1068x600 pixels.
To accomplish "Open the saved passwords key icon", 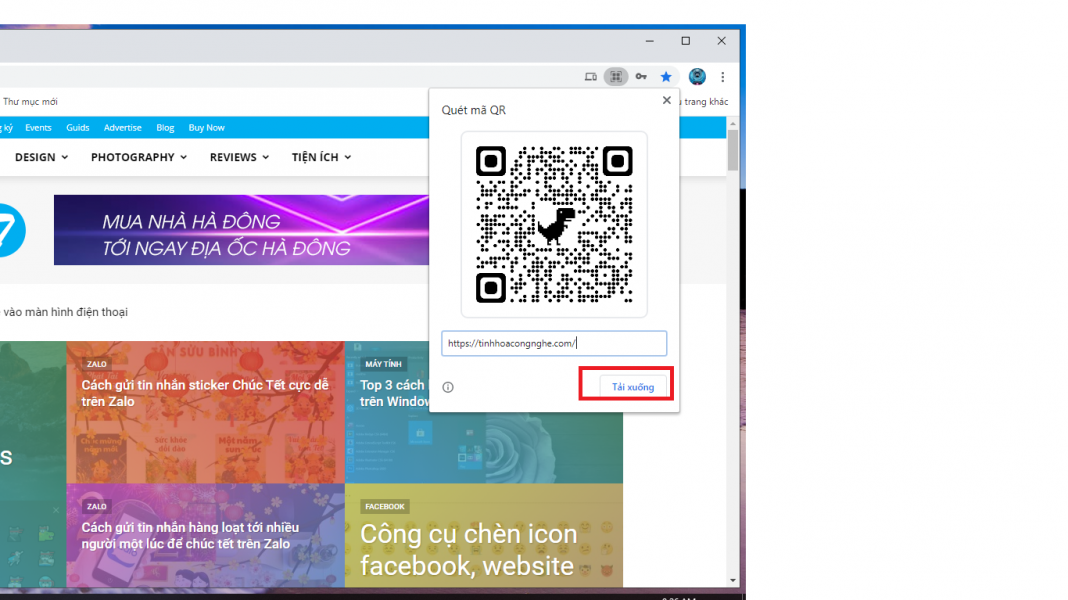I will pyautogui.click(x=641, y=77).
